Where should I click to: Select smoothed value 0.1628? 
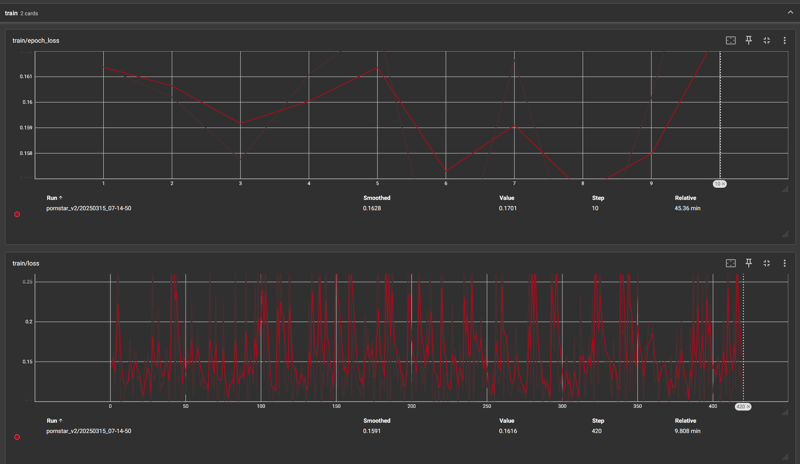372,208
